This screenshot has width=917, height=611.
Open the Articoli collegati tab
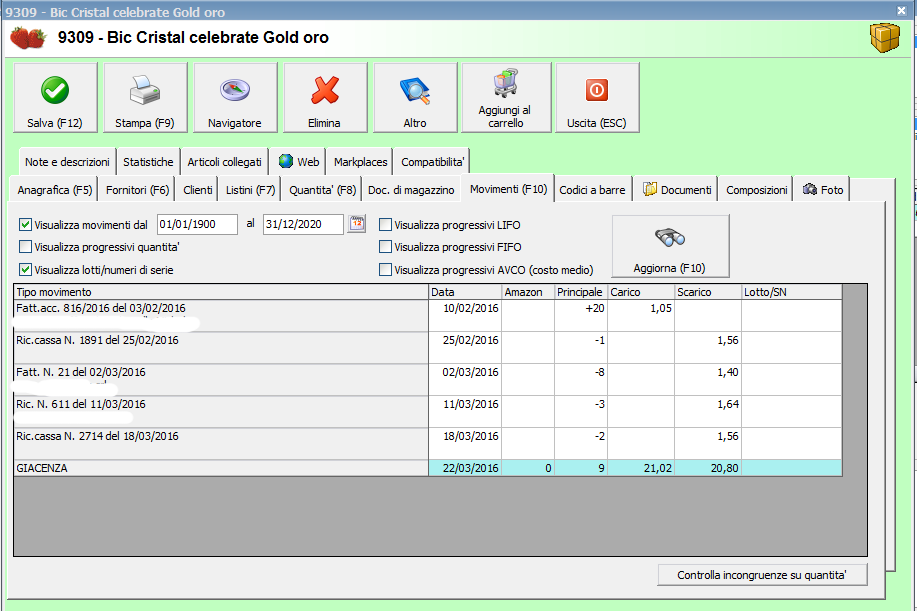(x=225, y=162)
